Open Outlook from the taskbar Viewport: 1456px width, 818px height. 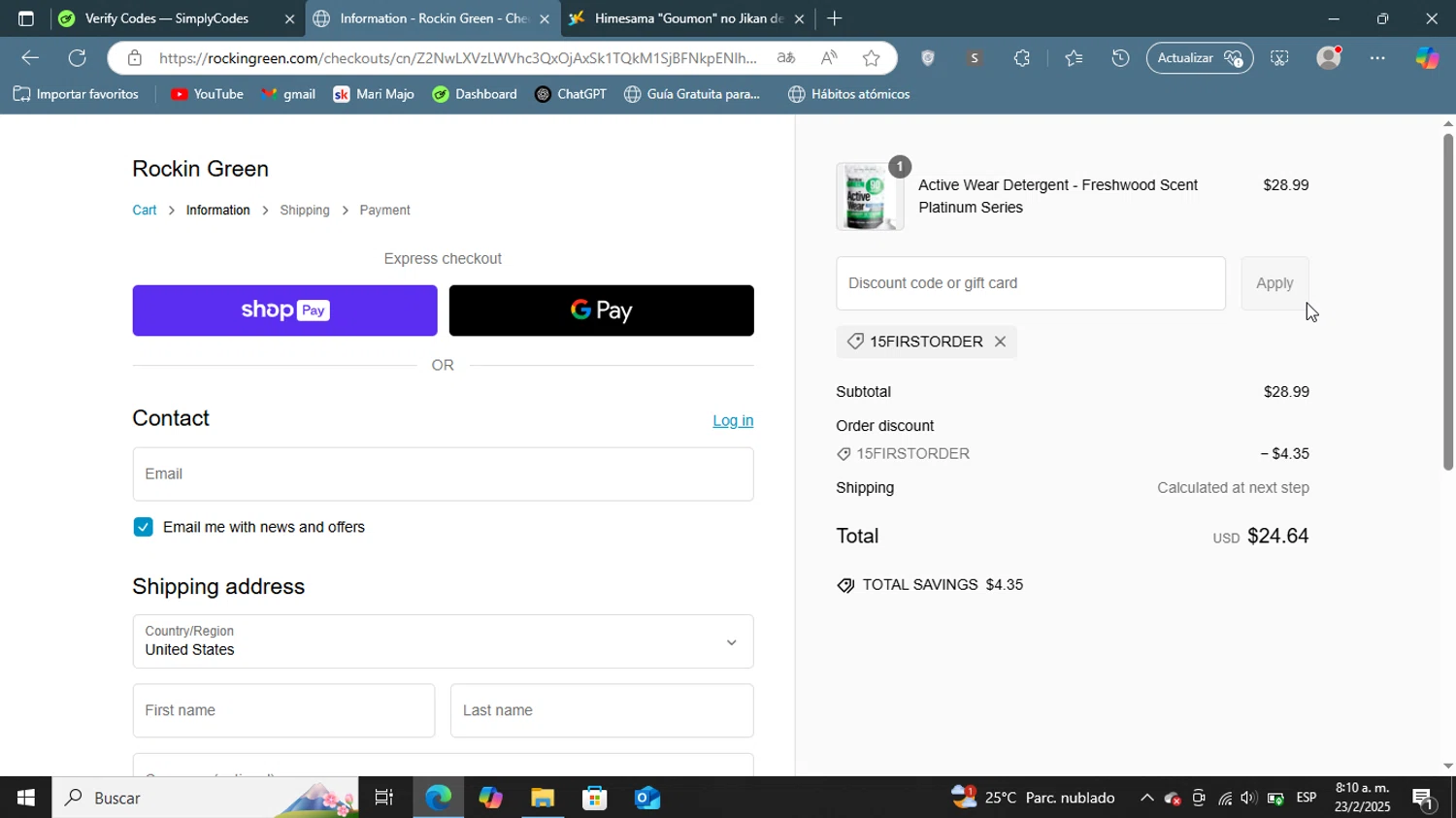point(647,798)
